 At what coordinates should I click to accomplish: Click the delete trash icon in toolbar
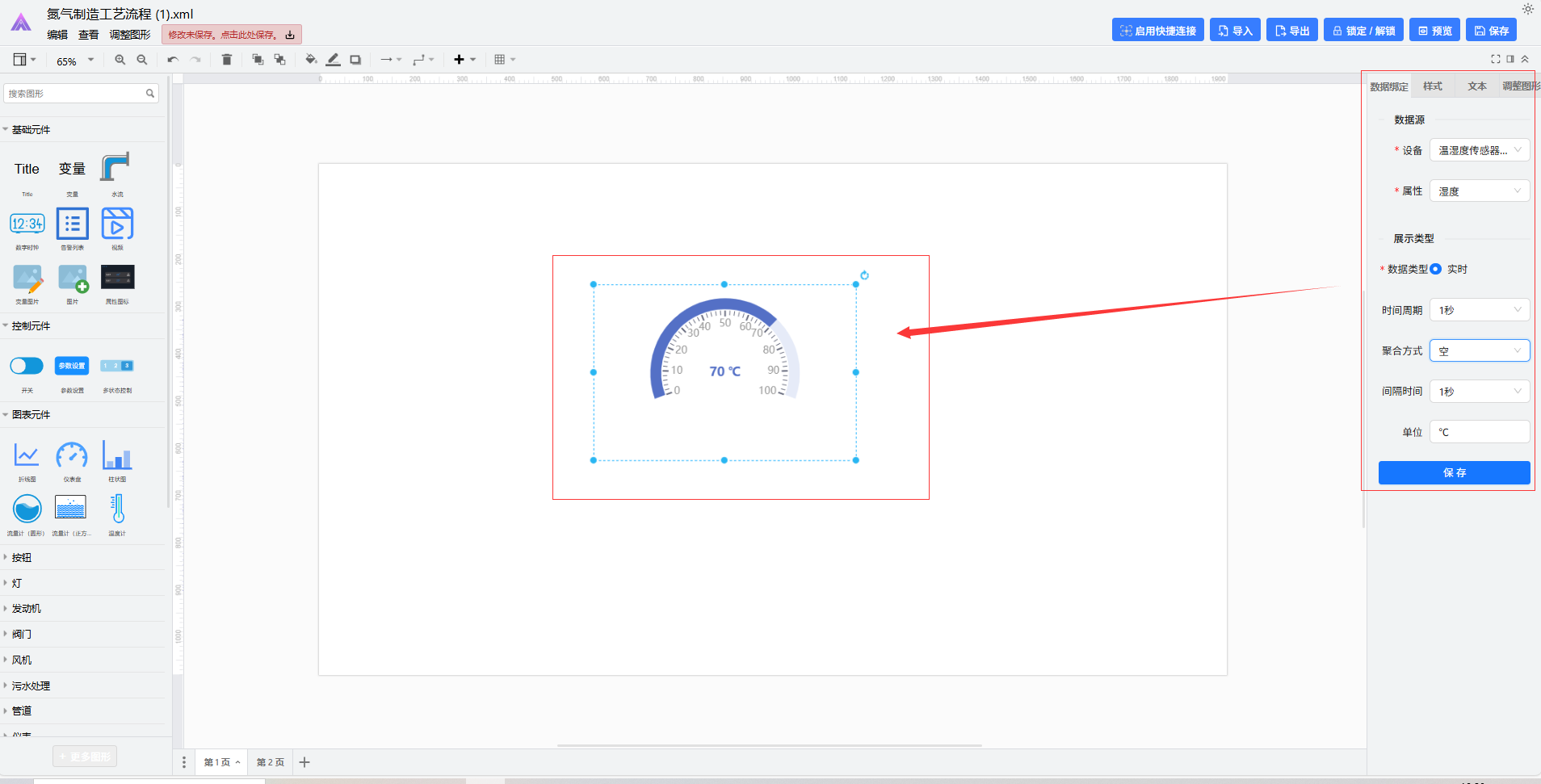click(227, 60)
